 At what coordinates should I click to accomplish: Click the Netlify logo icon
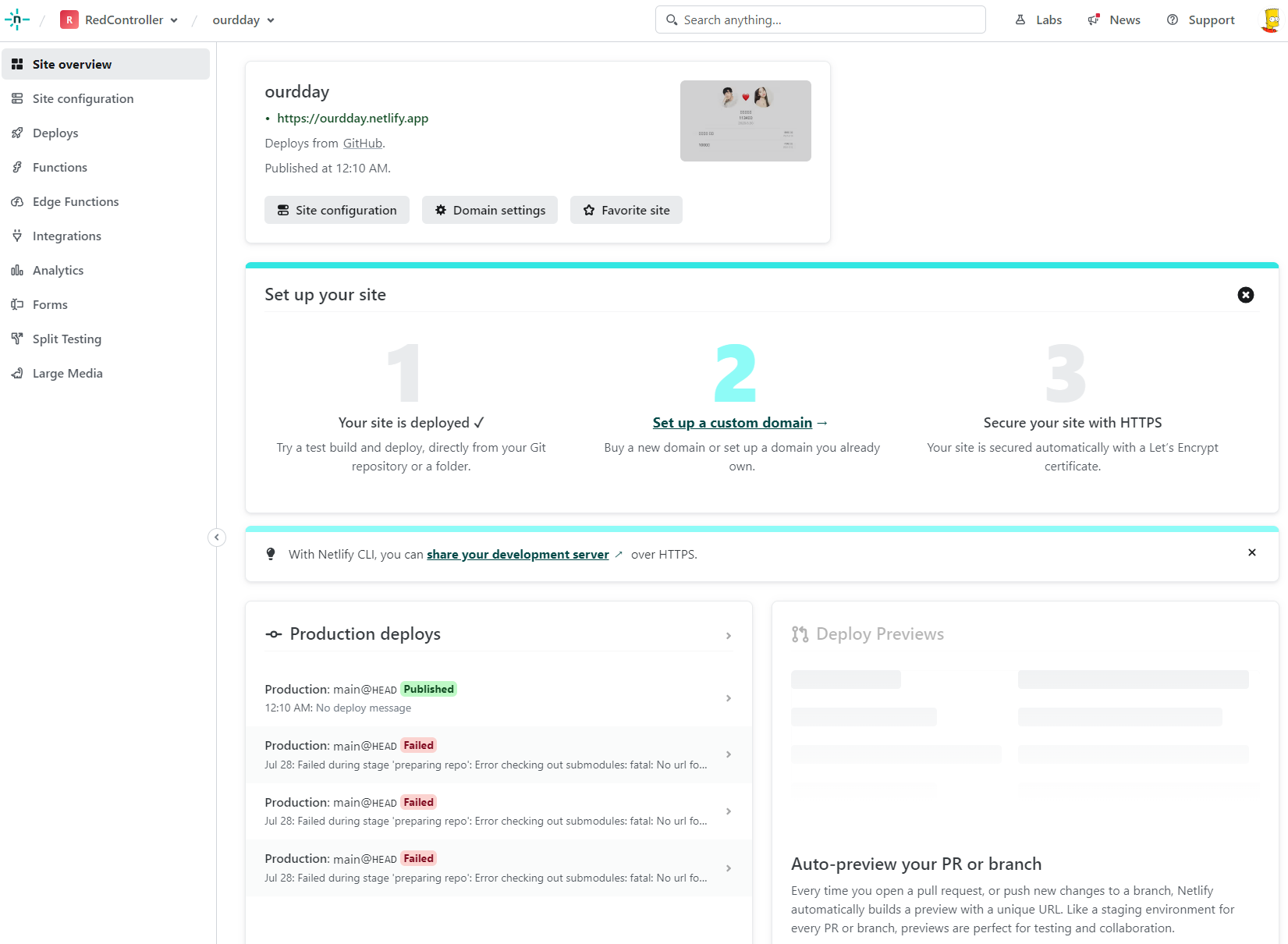click(17, 20)
